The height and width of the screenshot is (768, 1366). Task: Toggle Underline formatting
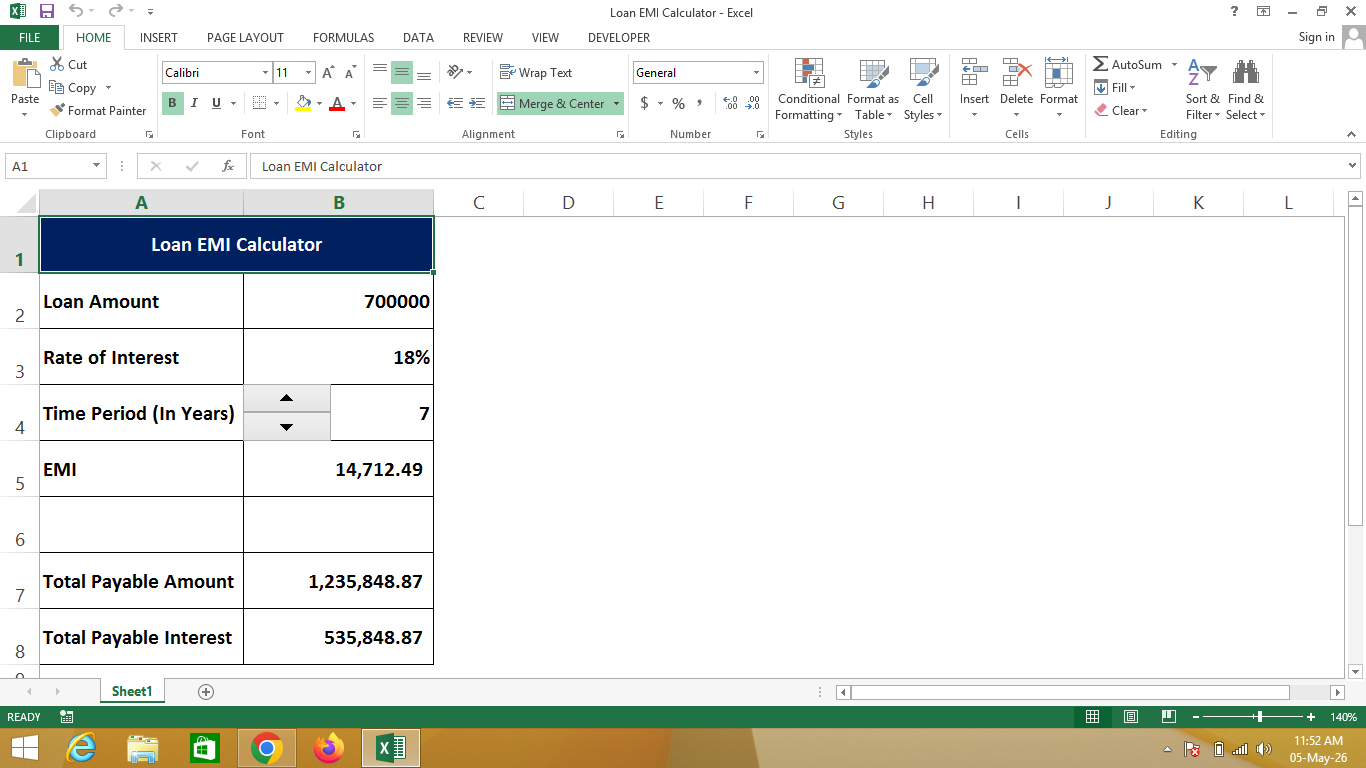pyautogui.click(x=216, y=103)
